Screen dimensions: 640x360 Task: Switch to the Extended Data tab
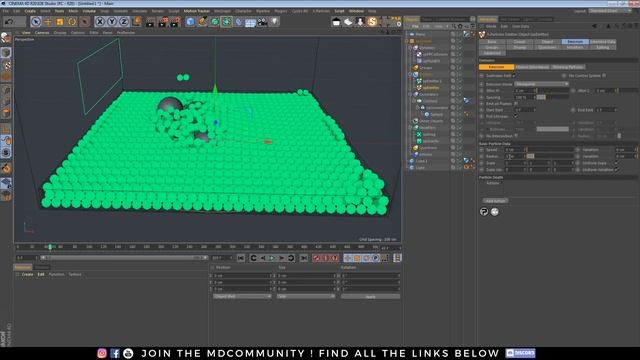click(602, 42)
